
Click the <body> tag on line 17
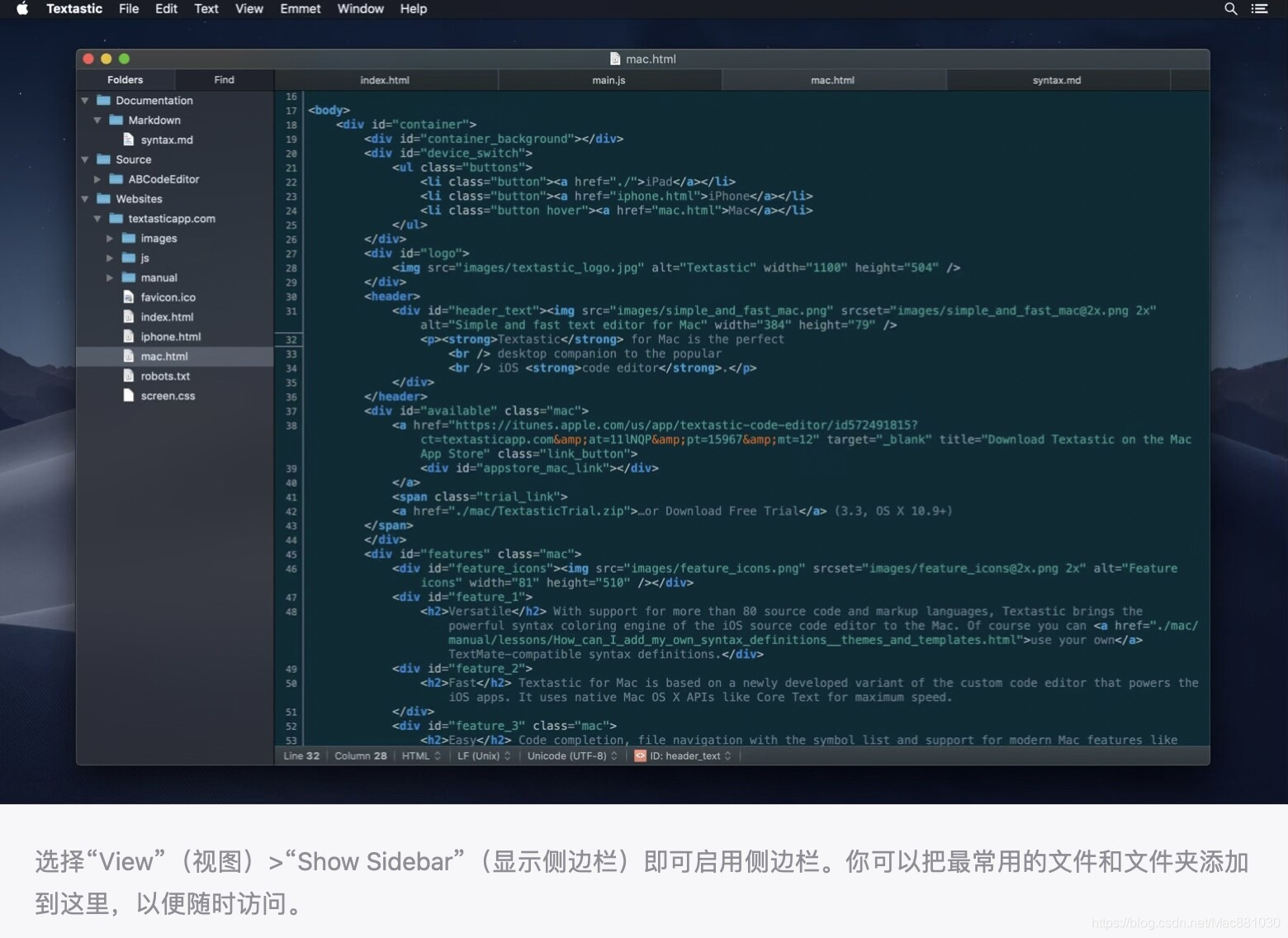coord(329,110)
